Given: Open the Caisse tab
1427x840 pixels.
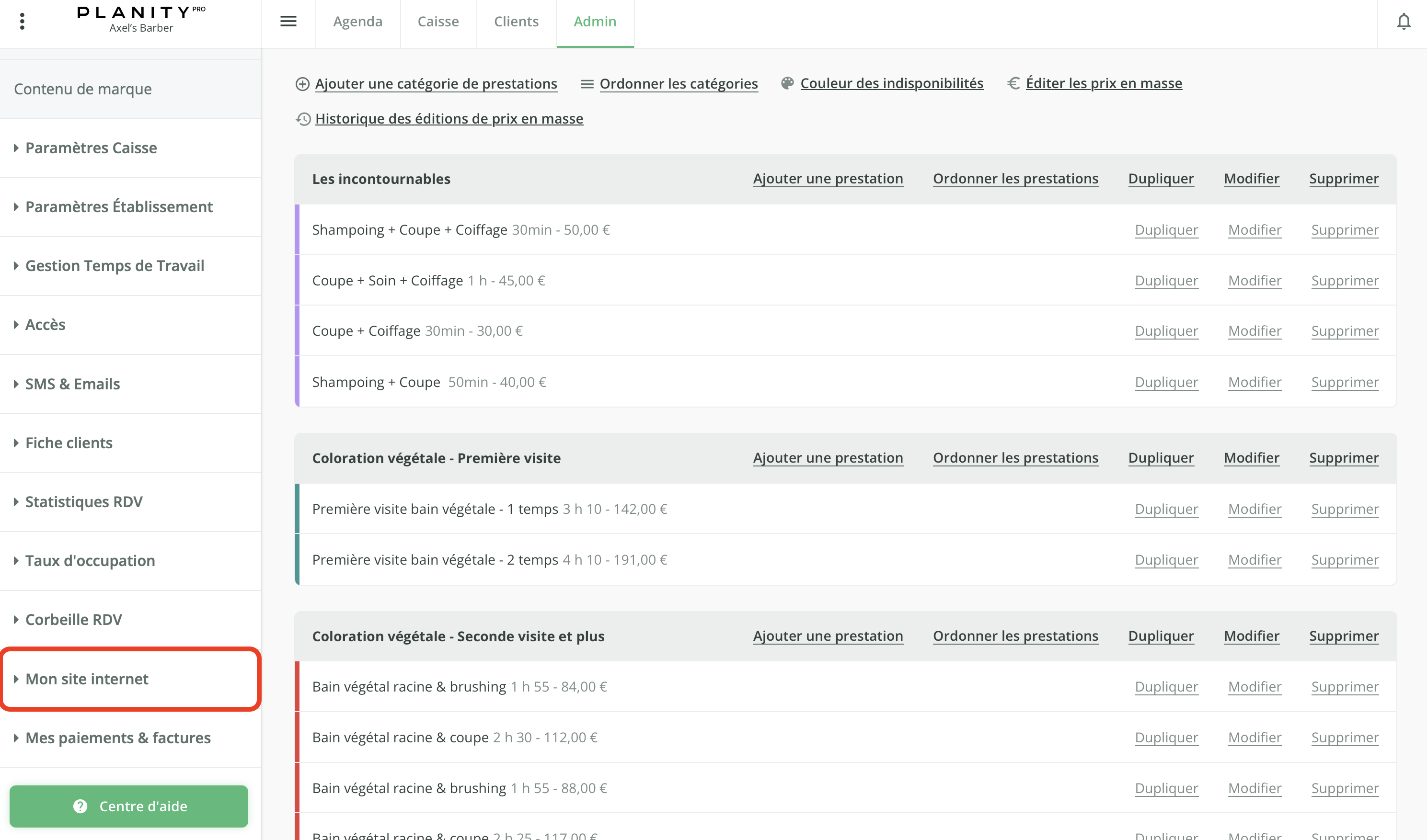Looking at the screenshot, I should [437, 22].
